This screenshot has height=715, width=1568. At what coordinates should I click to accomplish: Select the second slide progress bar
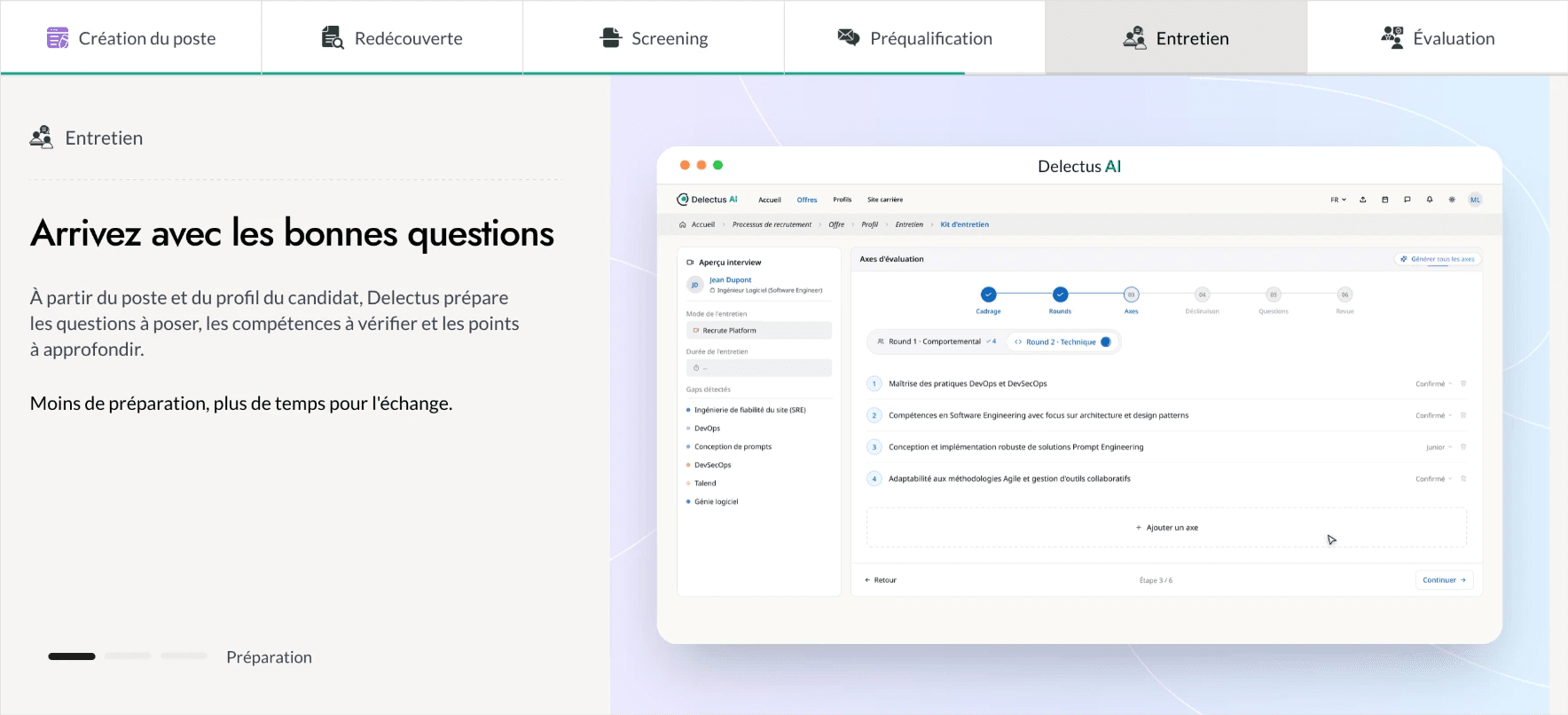pyautogui.click(x=128, y=656)
